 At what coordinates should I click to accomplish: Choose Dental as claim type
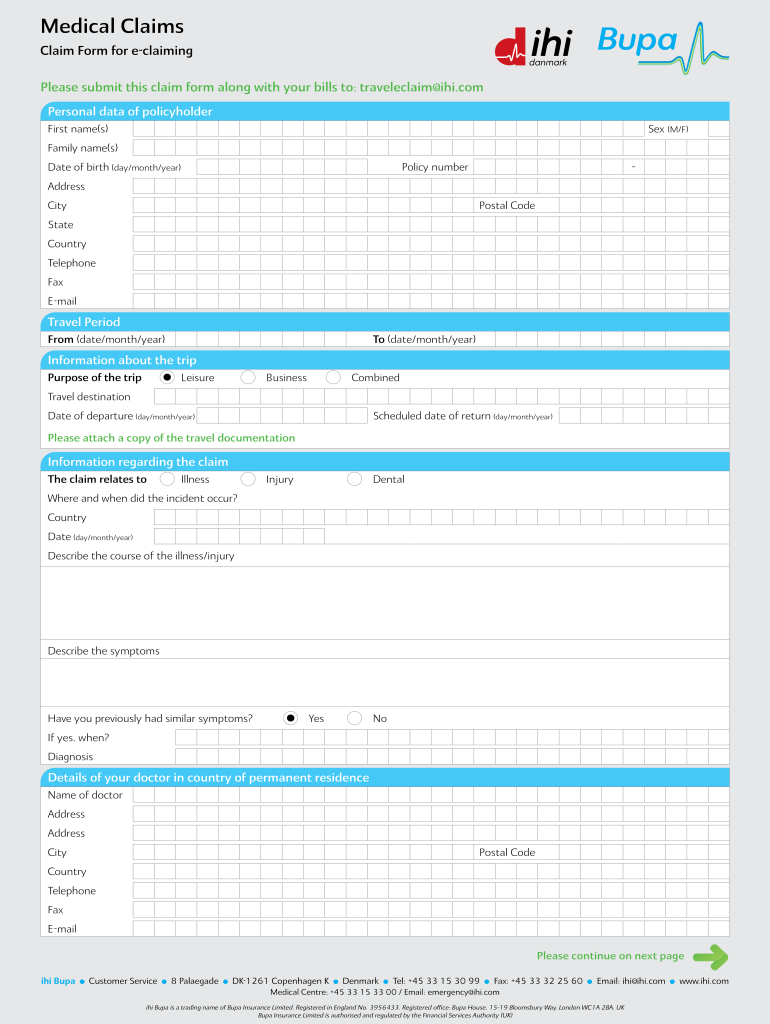tap(354, 479)
